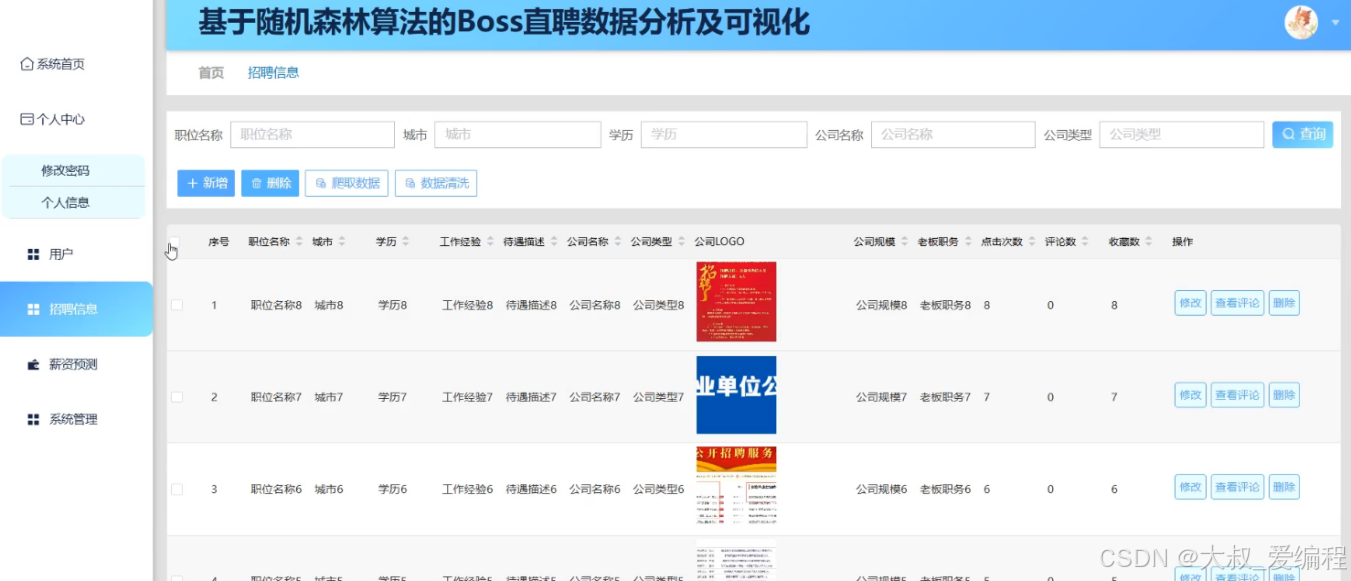Click 修改 for 职位名称7 row

point(1190,395)
